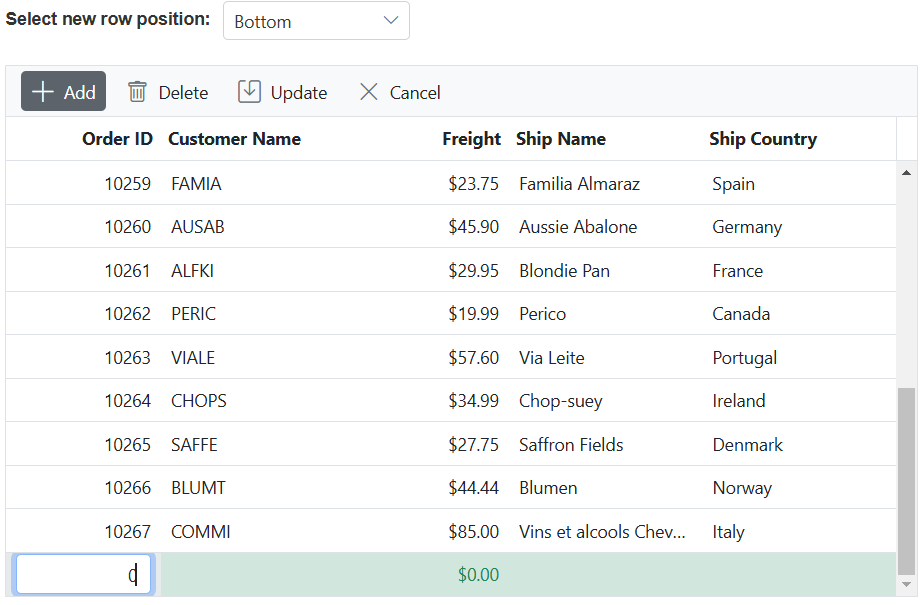Click the $0.00 Freight cell in new row
This screenshot has width=921, height=605.
point(478,574)
